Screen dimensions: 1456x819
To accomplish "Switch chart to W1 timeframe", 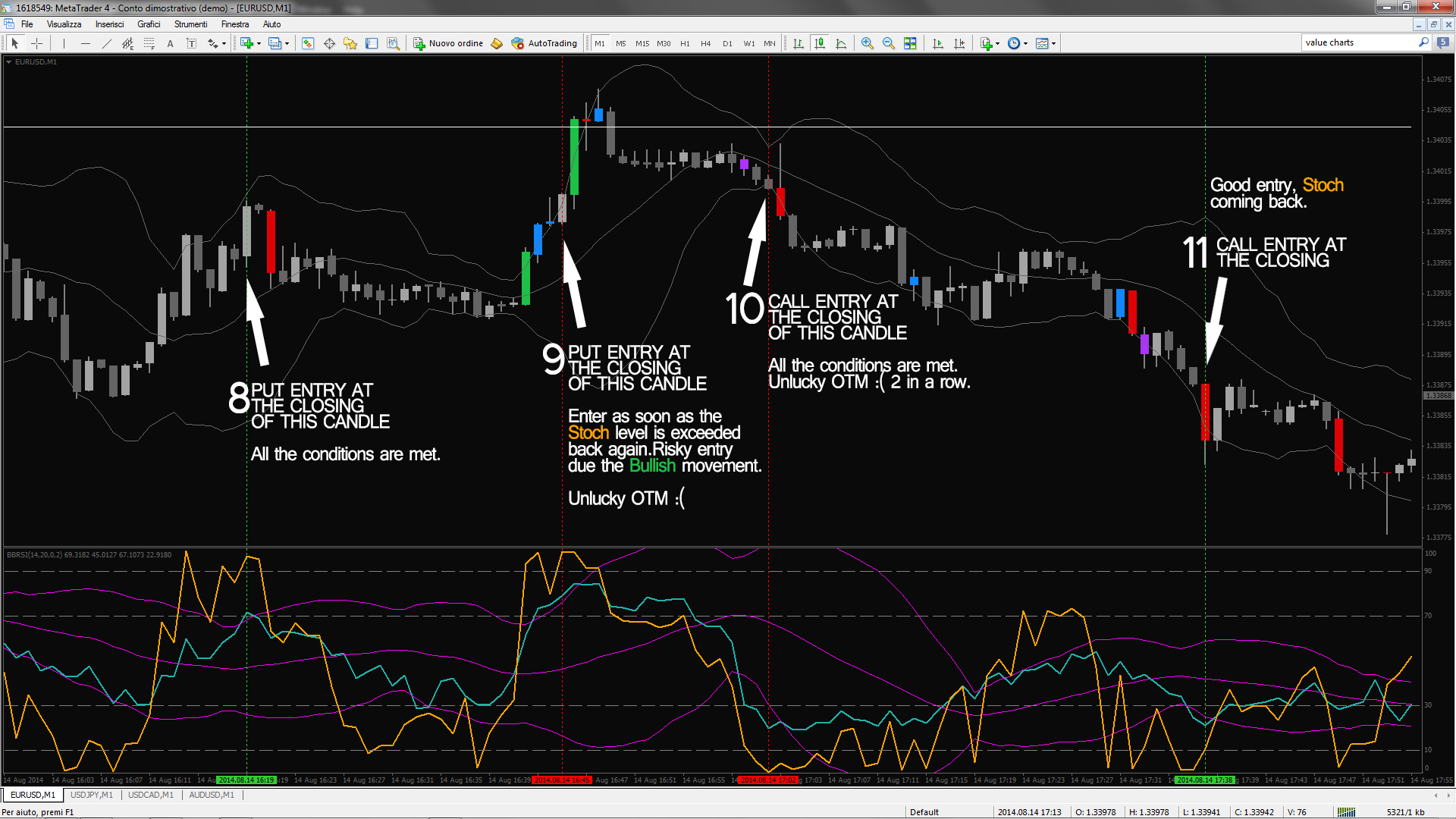I will tap(749, 43).
